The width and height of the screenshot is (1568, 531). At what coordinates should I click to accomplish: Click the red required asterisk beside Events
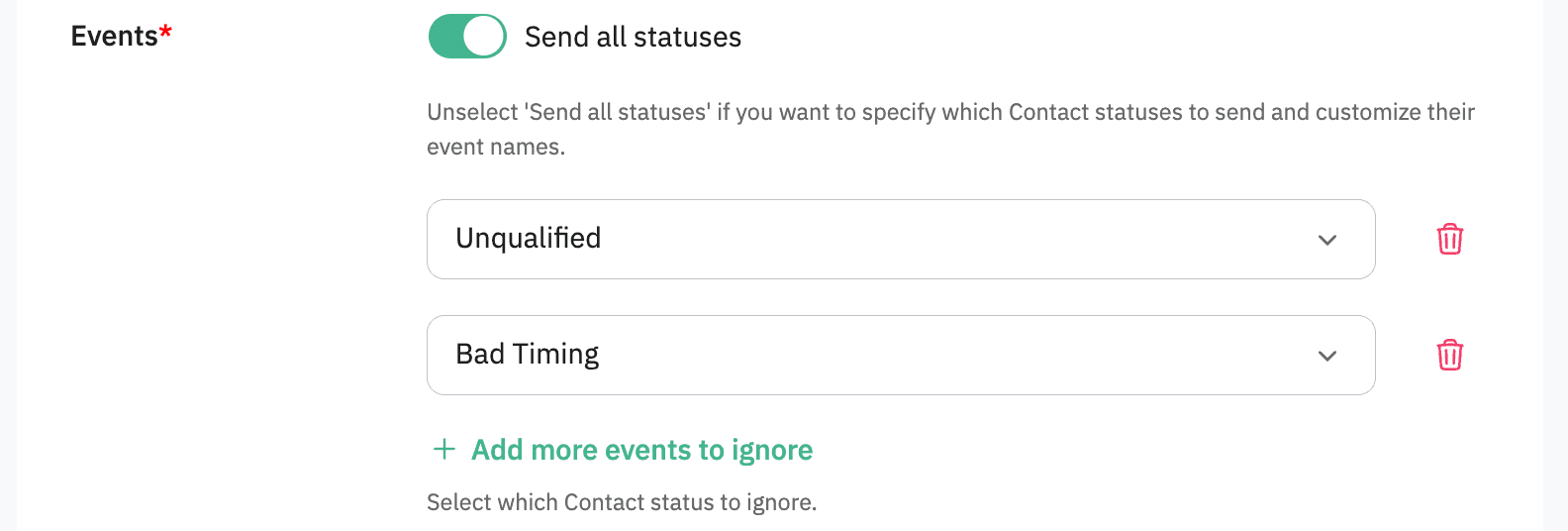(x=165, y=32)
